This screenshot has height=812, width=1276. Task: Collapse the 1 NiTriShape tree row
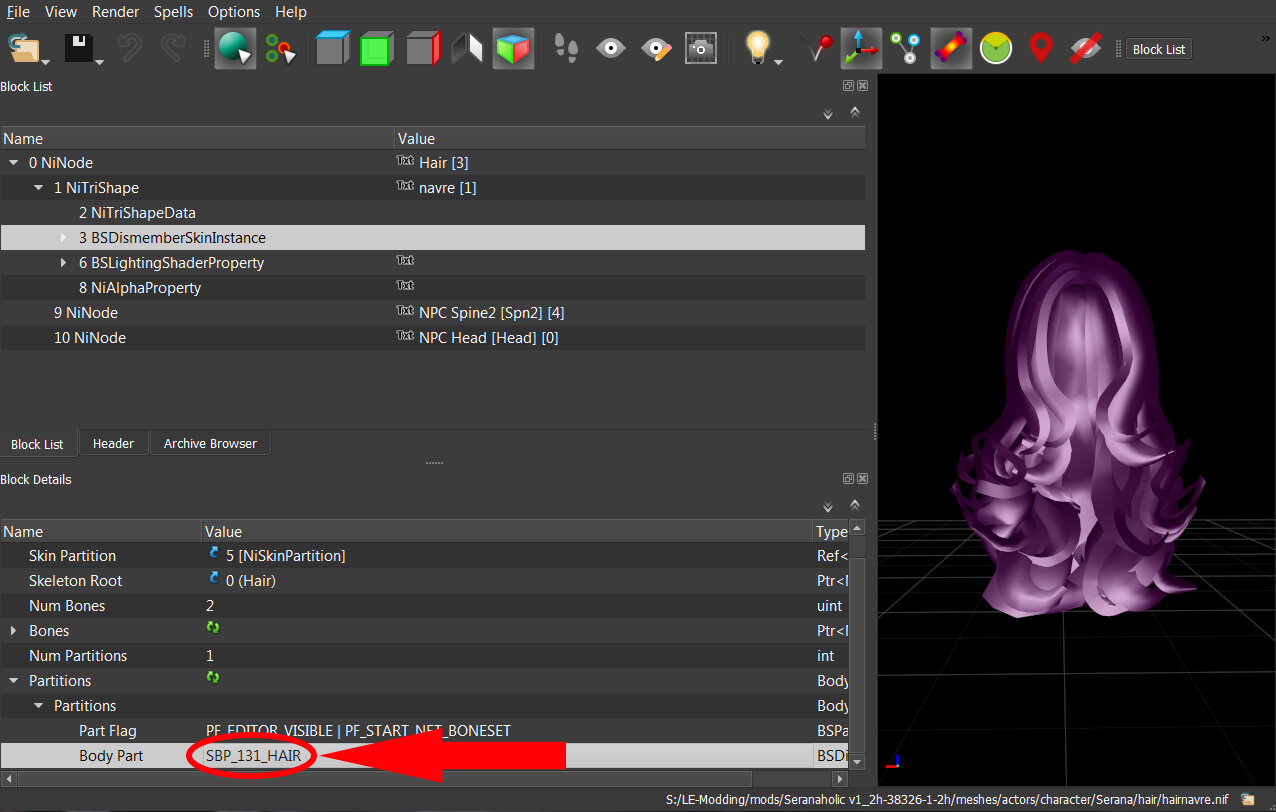[x=39, y=188]
